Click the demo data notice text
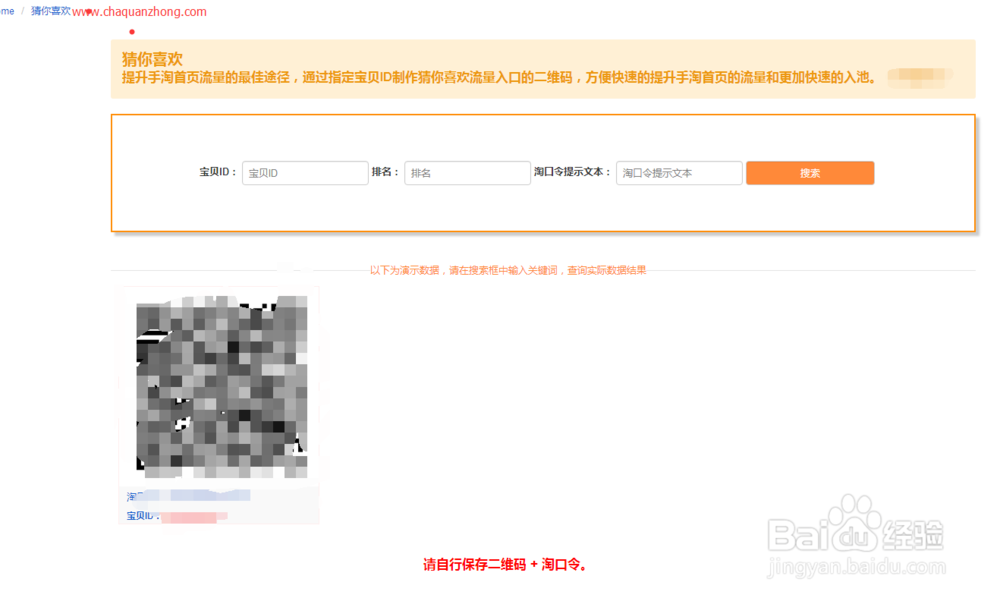Screen dimensions: 1000x601 [x=508, y=271]
